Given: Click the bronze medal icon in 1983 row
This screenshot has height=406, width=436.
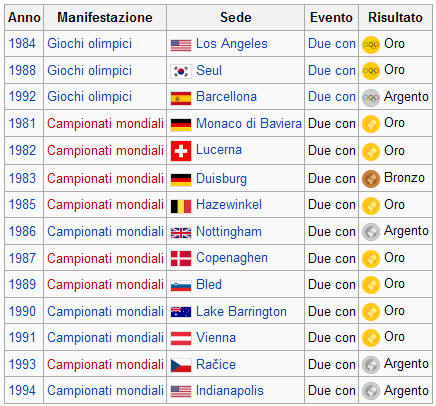Looking at the screenshot, I should pos(371,179).
